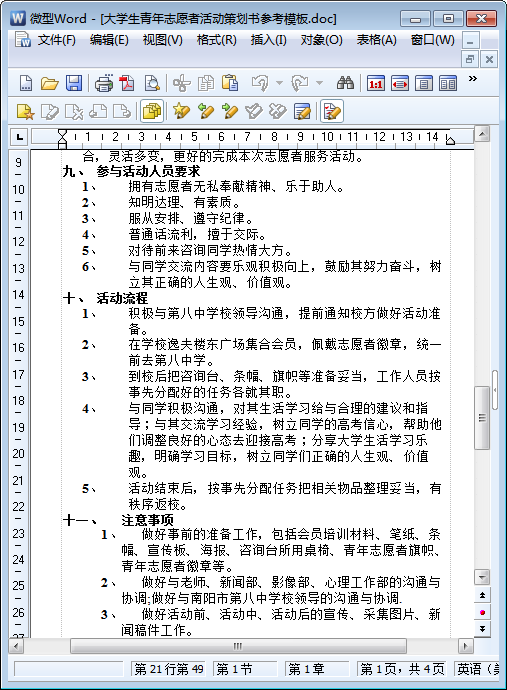
Task: Click the right indent marker on ruler
Action: (x=450, y=140)
